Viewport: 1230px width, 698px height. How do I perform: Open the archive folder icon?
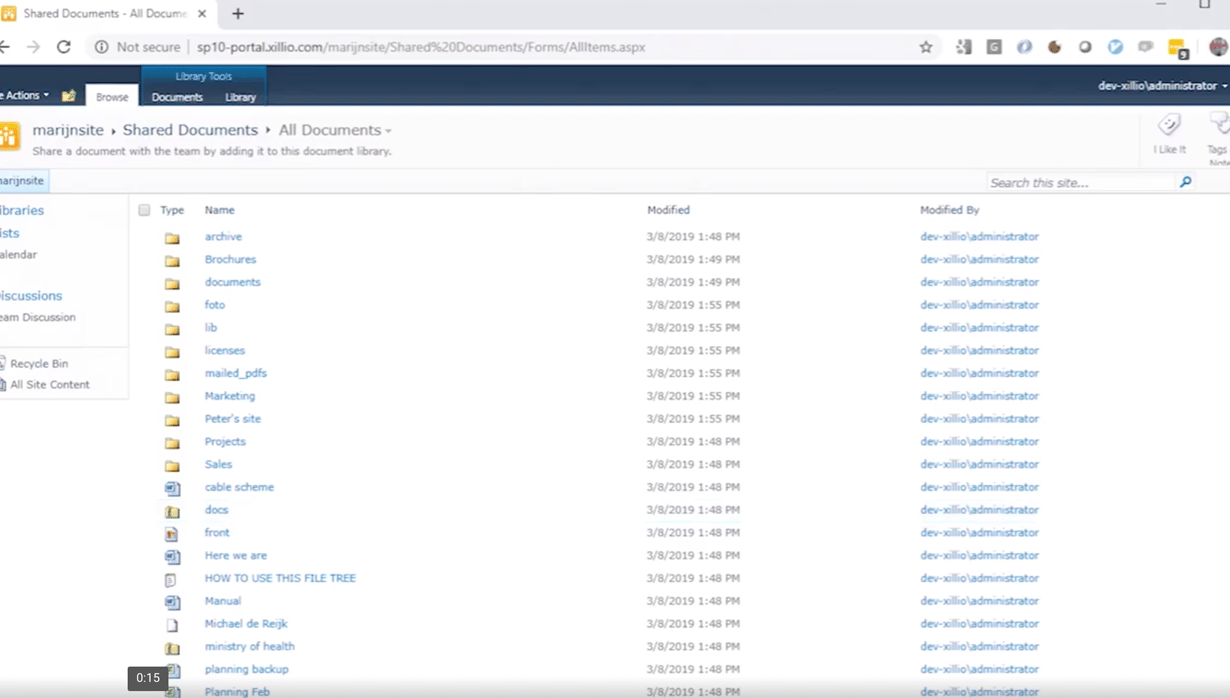tap(172, 236)
